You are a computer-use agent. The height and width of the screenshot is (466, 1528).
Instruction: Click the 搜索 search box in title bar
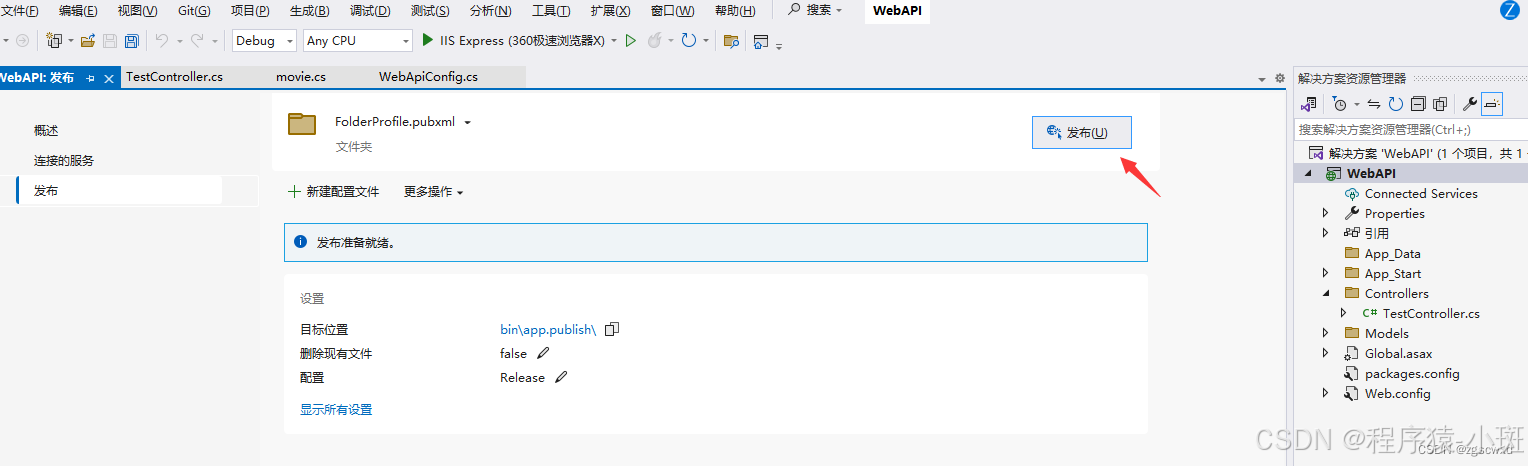815,11
